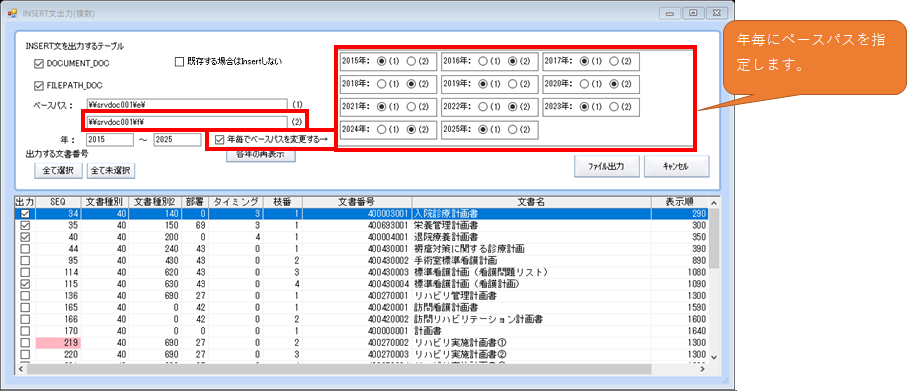907x391 pixels.
Task: Uncheck output for 栄養管理計画書 row
Action: 24,226
